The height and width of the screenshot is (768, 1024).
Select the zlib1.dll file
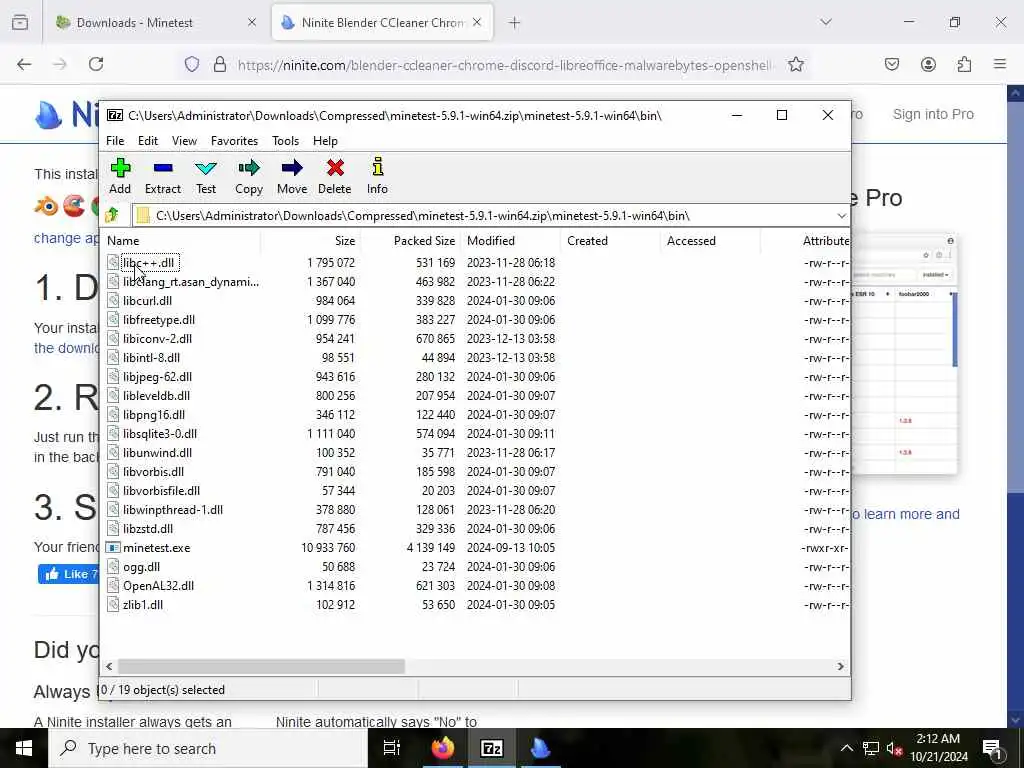click(x=143, y=604)
